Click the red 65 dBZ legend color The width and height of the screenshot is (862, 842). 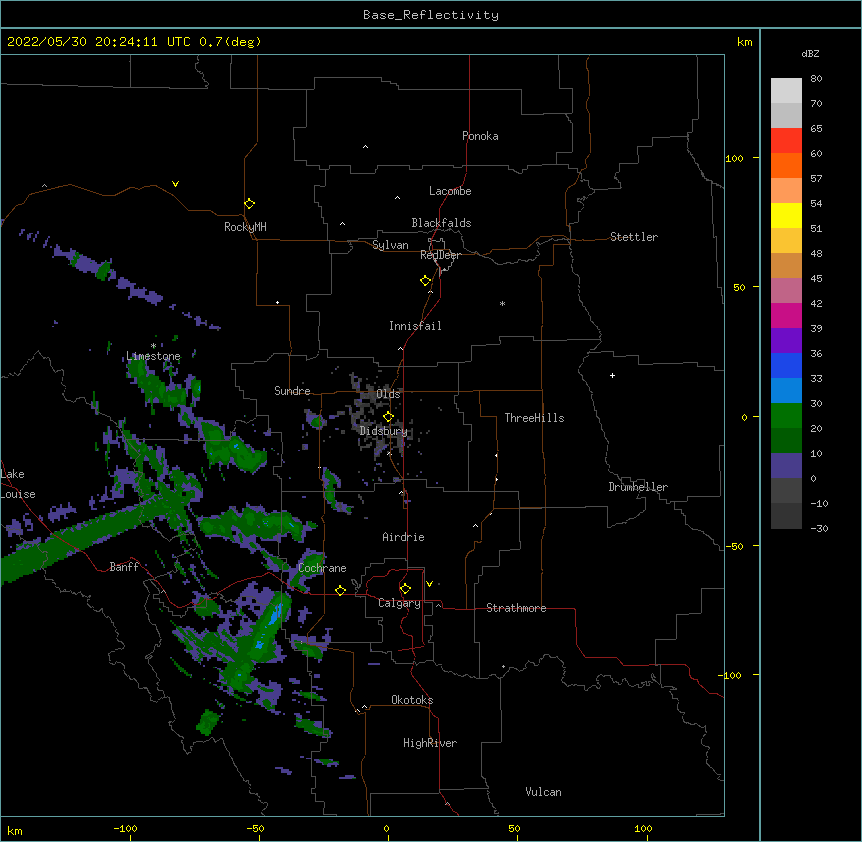(786, 140)
